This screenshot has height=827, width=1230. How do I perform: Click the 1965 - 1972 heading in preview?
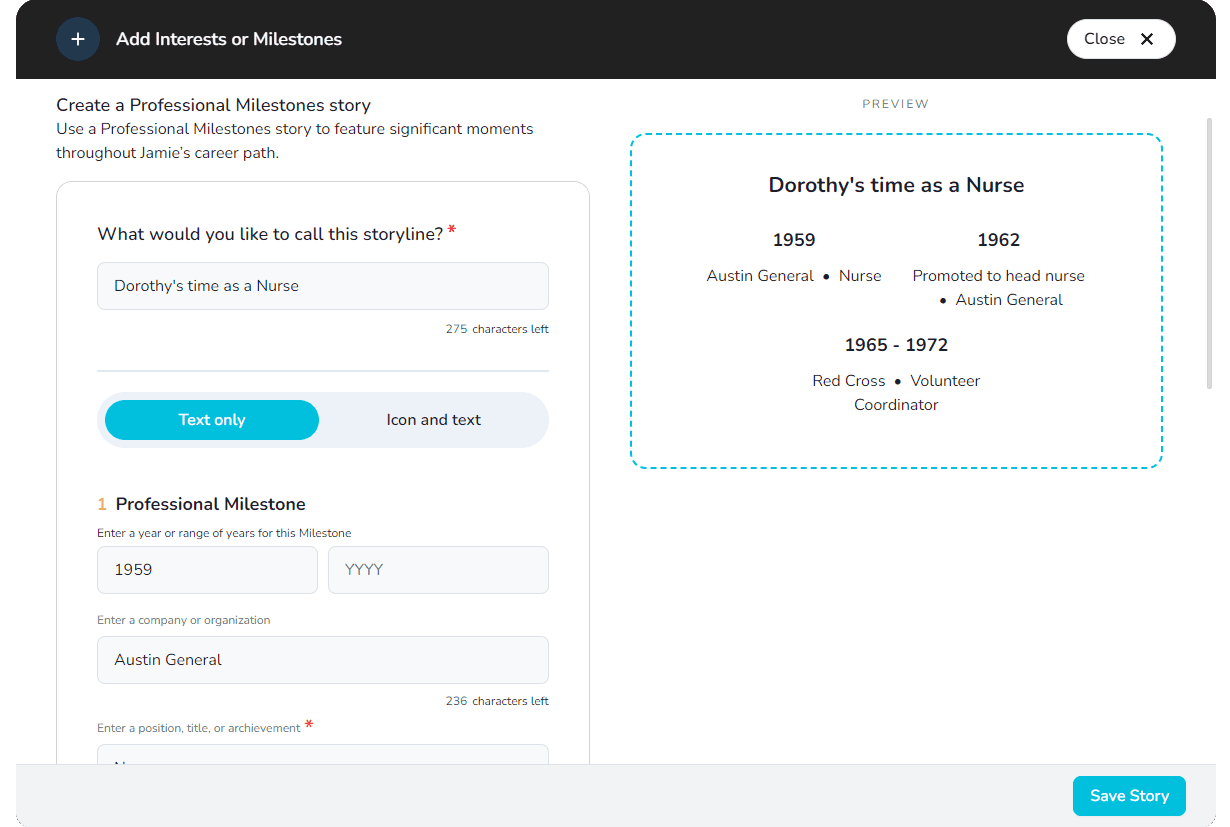896,345
